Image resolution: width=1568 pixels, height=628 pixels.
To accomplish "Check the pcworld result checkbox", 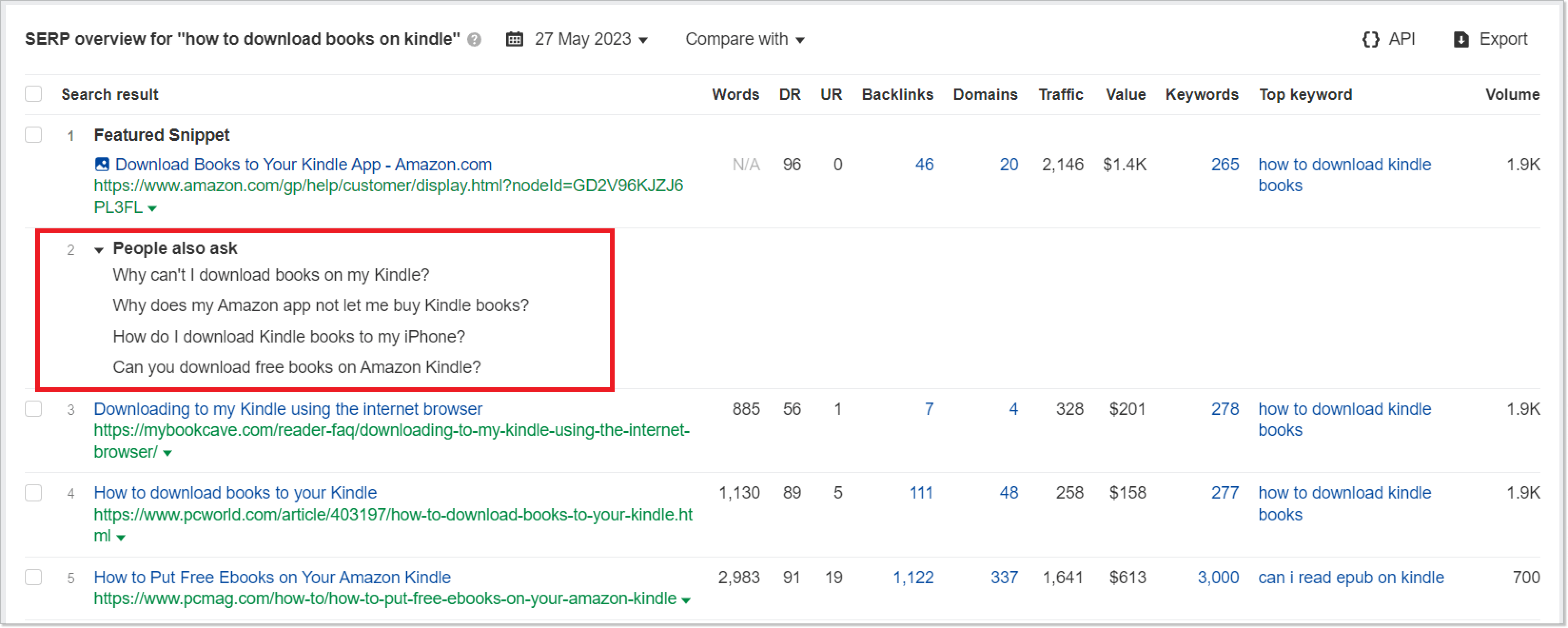I will tap(33, 493).
